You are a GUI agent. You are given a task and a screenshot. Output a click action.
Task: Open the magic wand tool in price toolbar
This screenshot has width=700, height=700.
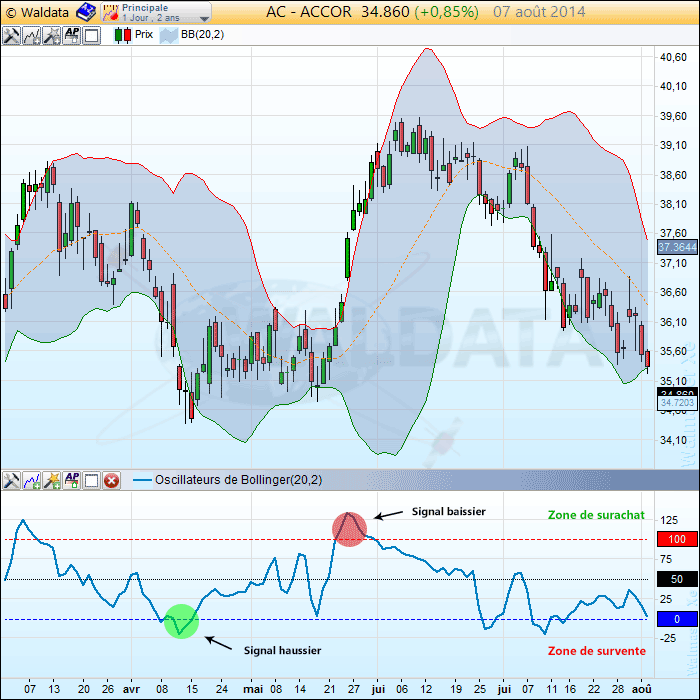52,35
